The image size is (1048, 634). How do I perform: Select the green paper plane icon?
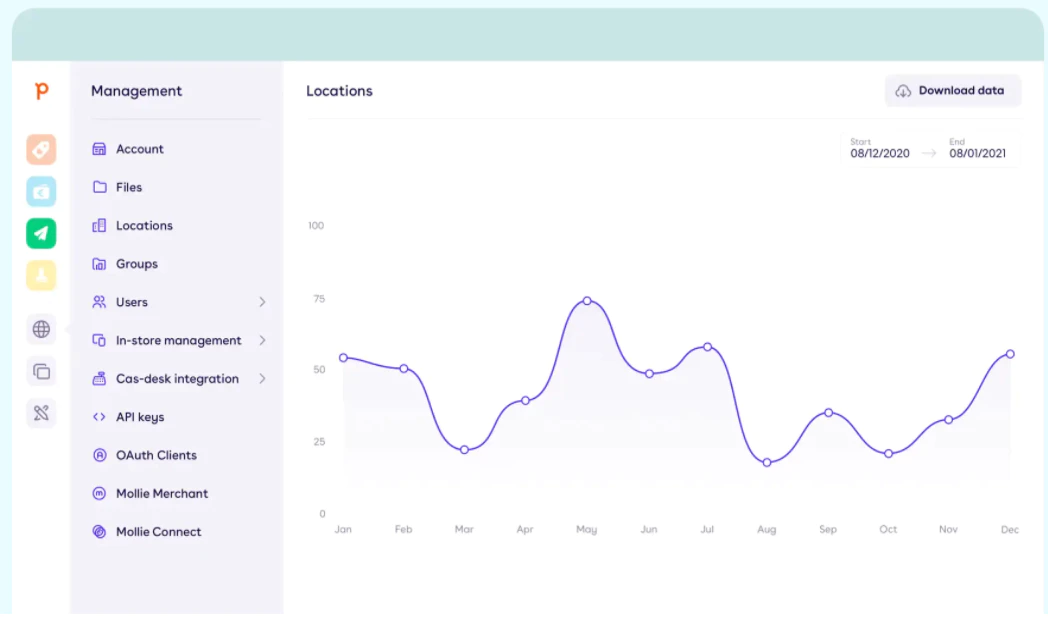tap(41, 234)
